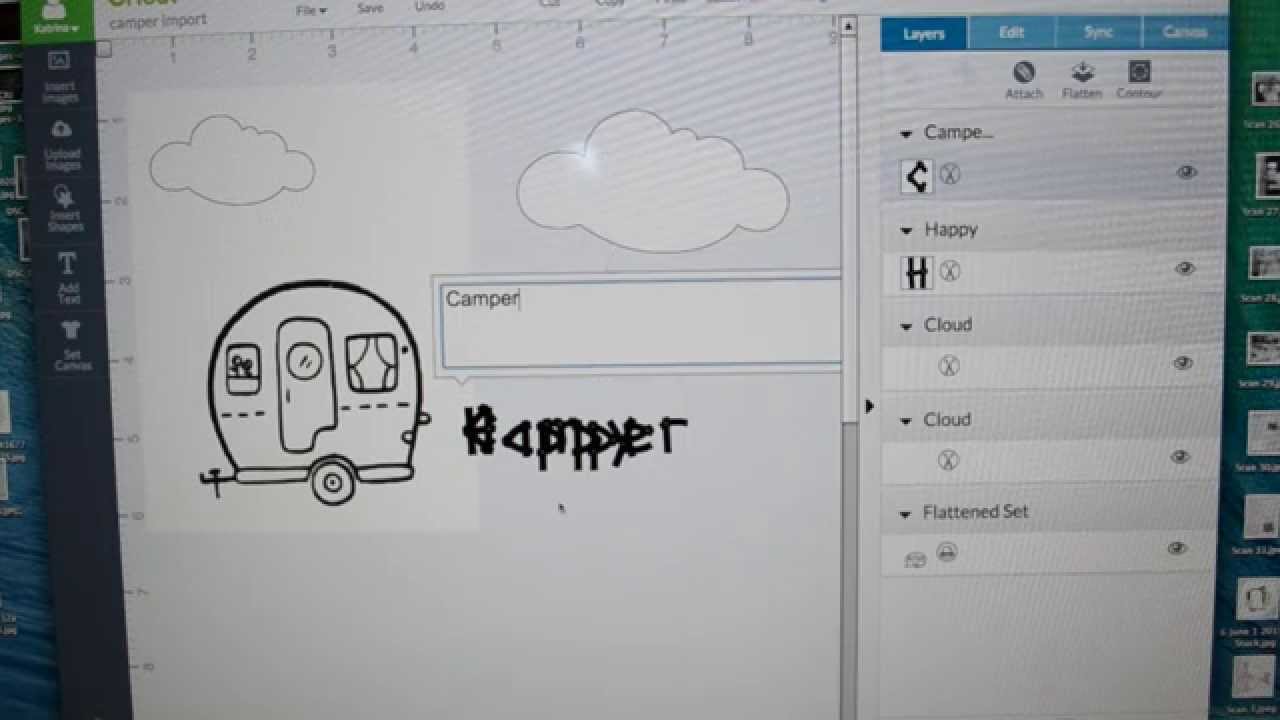Click the camper import project name
Screen dimensions: 1280x720
(x=158, y=21)
